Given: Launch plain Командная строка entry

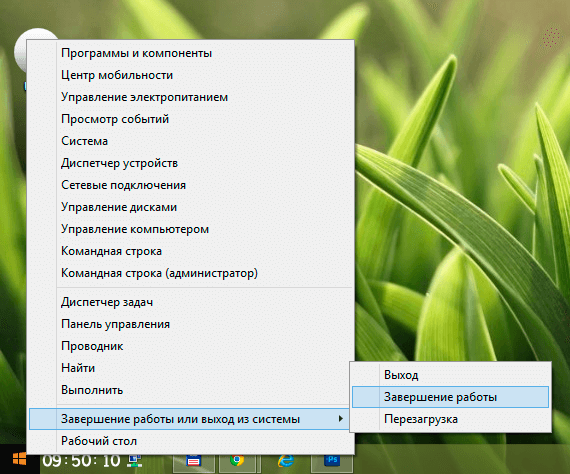Looking at the screenshot, I should (x=190, y=251).
